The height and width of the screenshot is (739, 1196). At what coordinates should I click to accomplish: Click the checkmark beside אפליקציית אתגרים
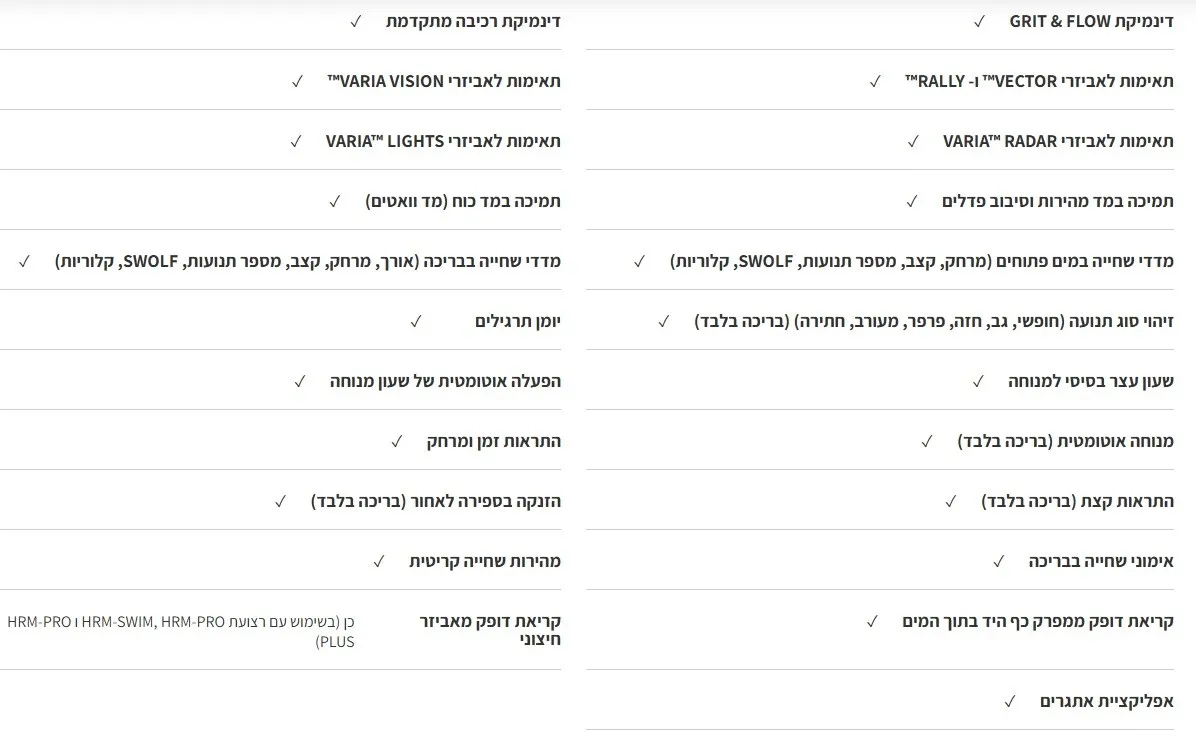coord(1010,701)
